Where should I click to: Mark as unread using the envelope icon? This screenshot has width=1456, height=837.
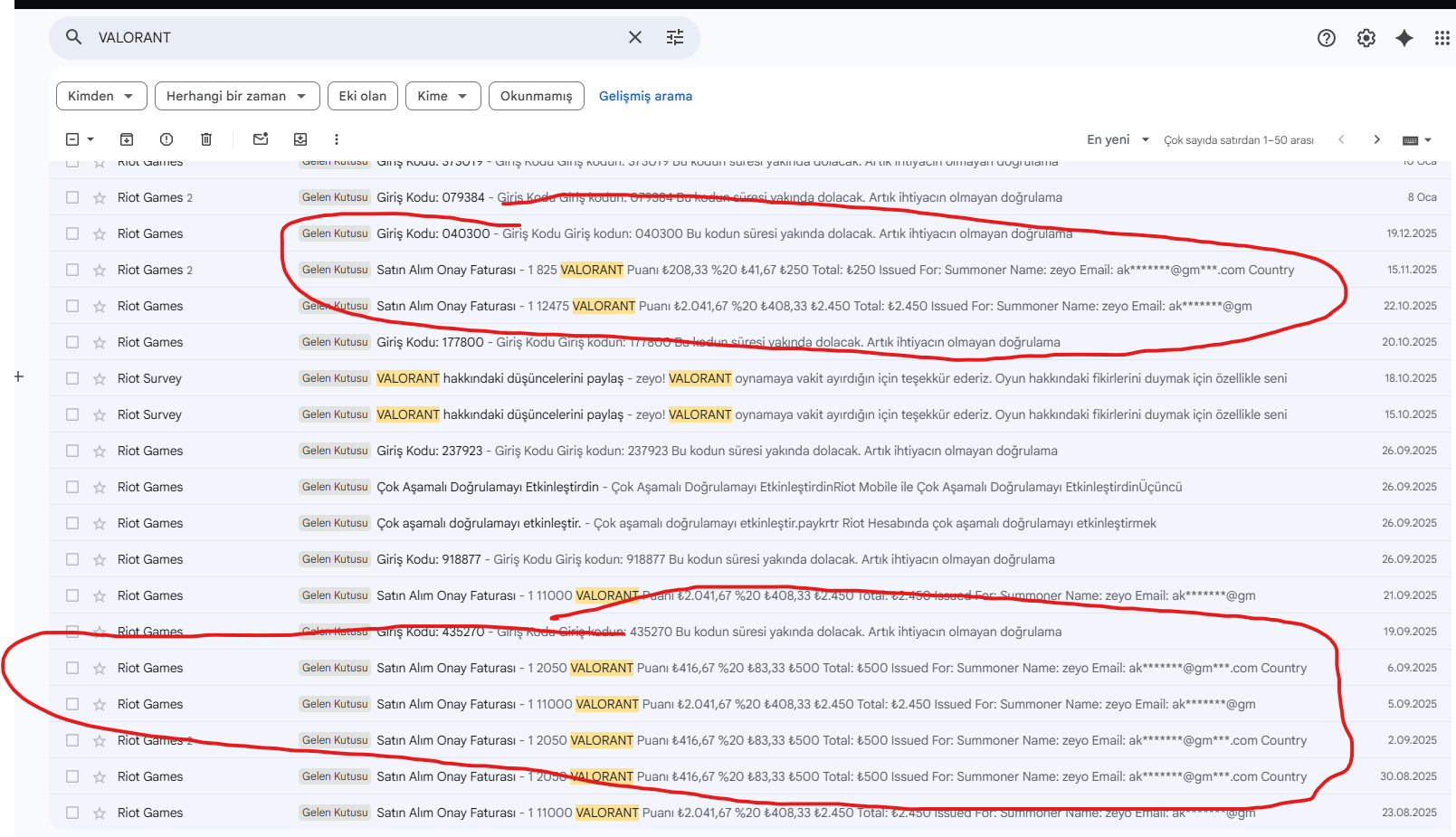click(x=261, y=139)
